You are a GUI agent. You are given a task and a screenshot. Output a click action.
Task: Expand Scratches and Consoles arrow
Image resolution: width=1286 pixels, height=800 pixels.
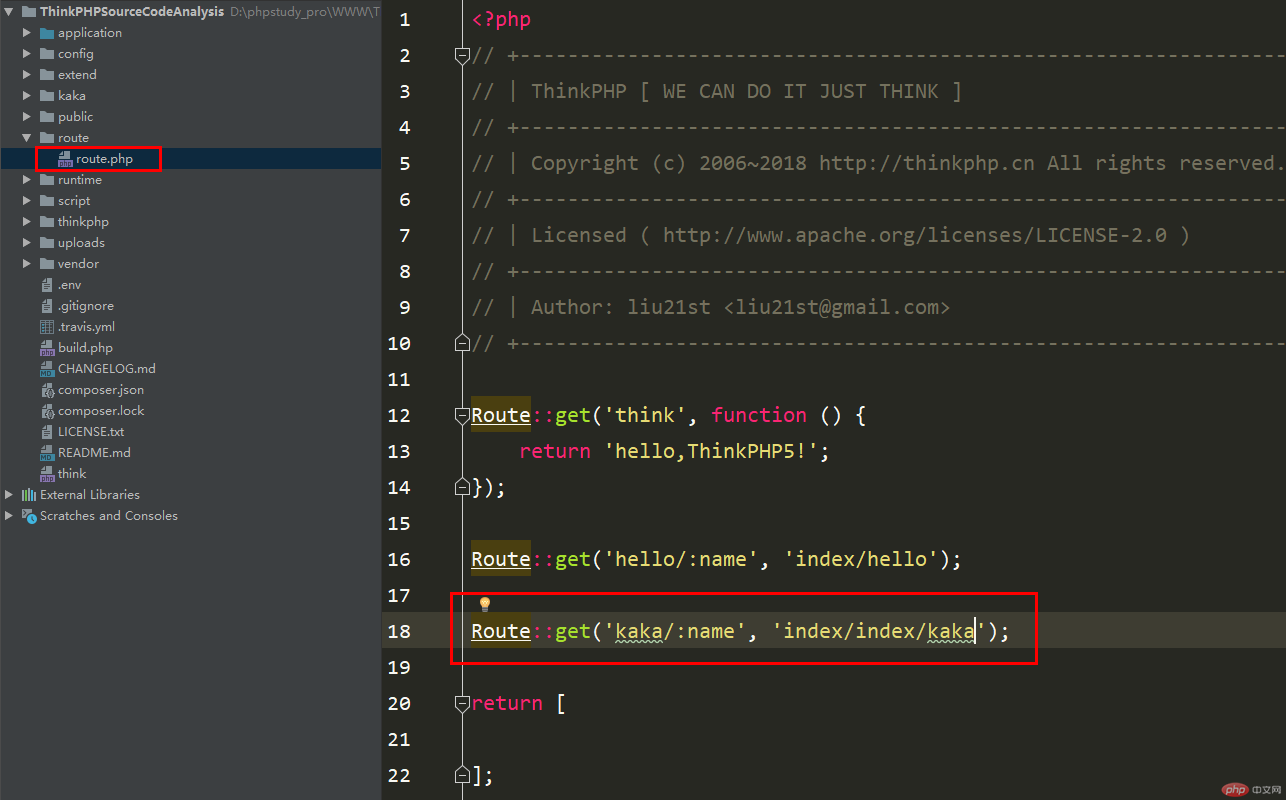point(9,516)
